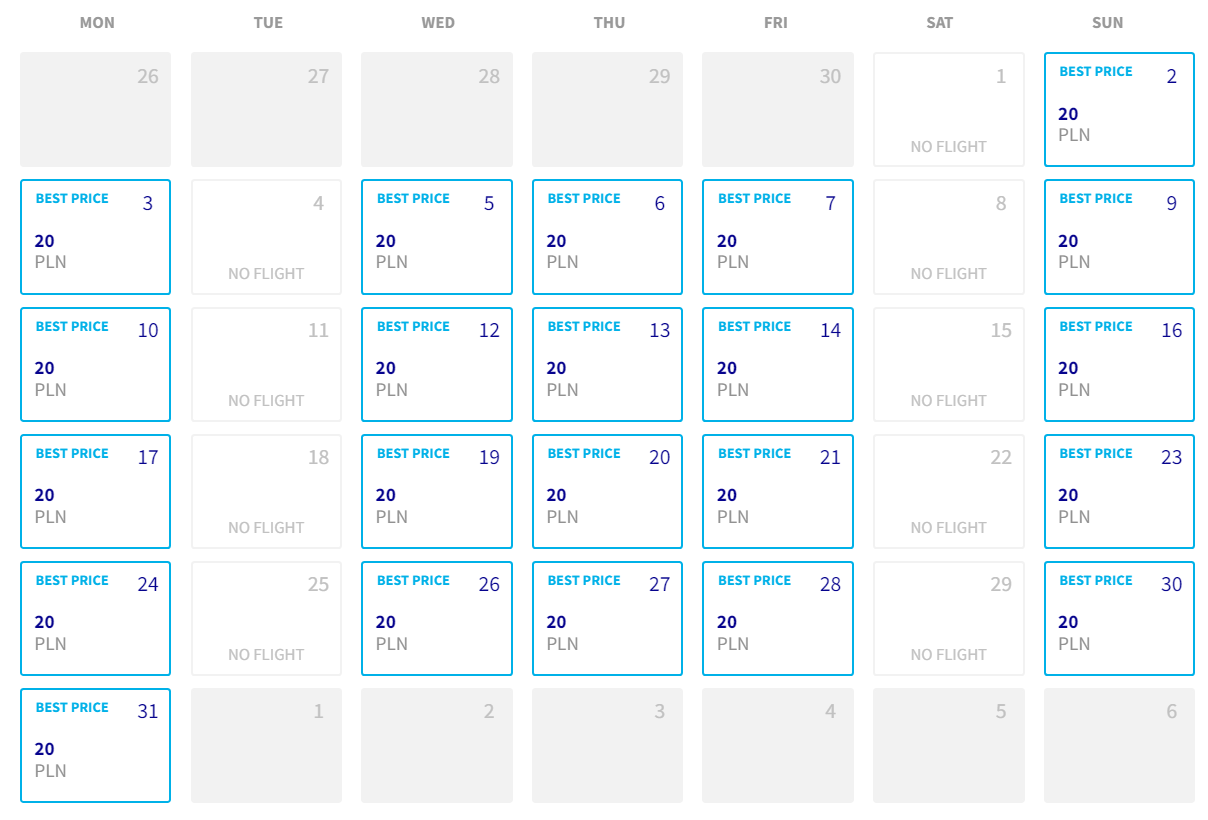Choose the best-price cell for the 3rd
Screen dimensions: 1208x820
point(95,237)
